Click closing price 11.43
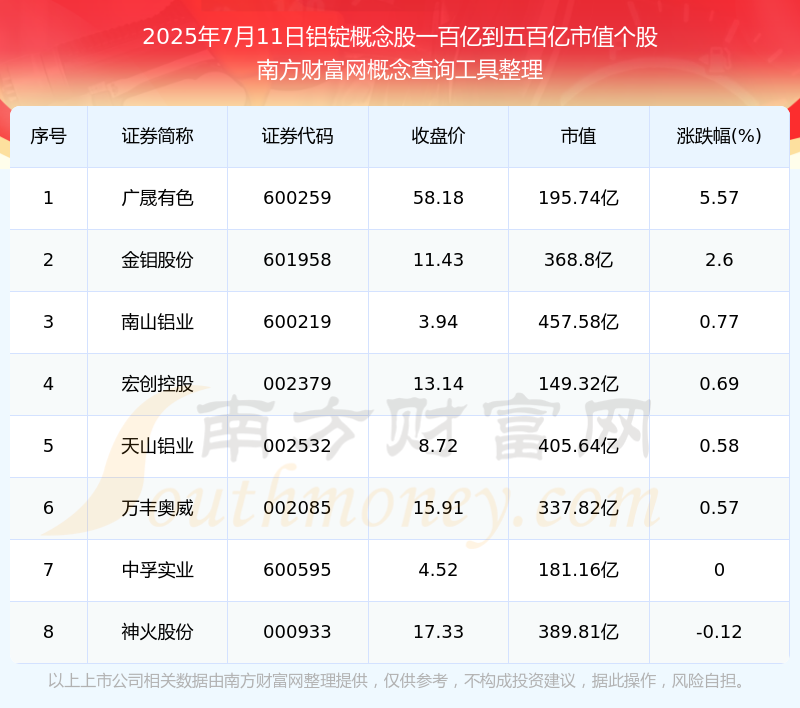The height and width of the screenshot is (708, 800). point(438,260)
